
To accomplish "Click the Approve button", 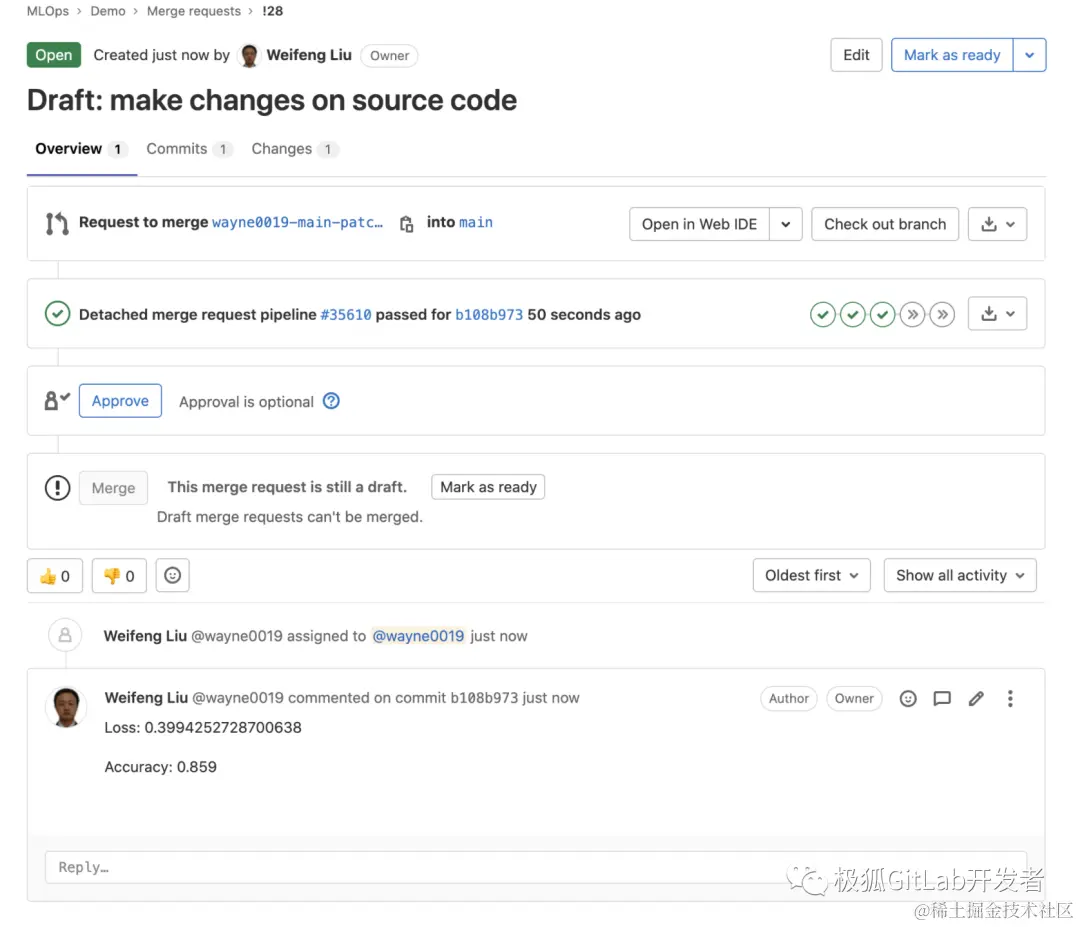I will coord(120,401).
